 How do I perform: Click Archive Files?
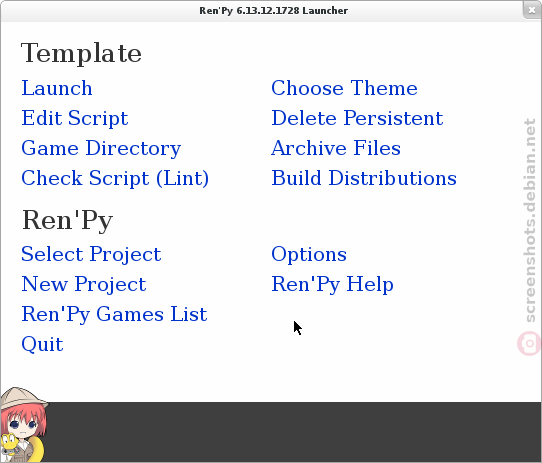(336, 148)
